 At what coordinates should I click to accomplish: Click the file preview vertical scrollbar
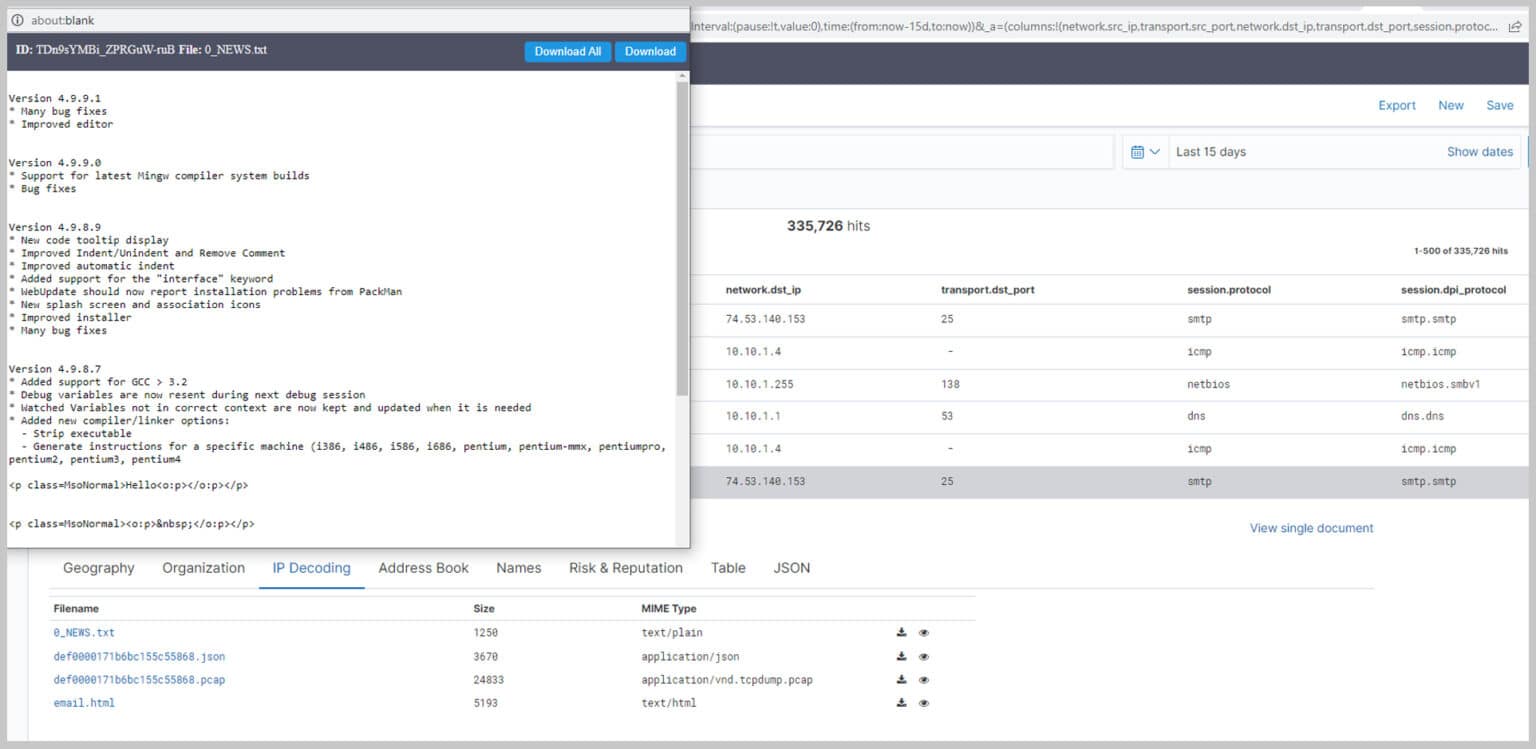click(x=682, y=240)
